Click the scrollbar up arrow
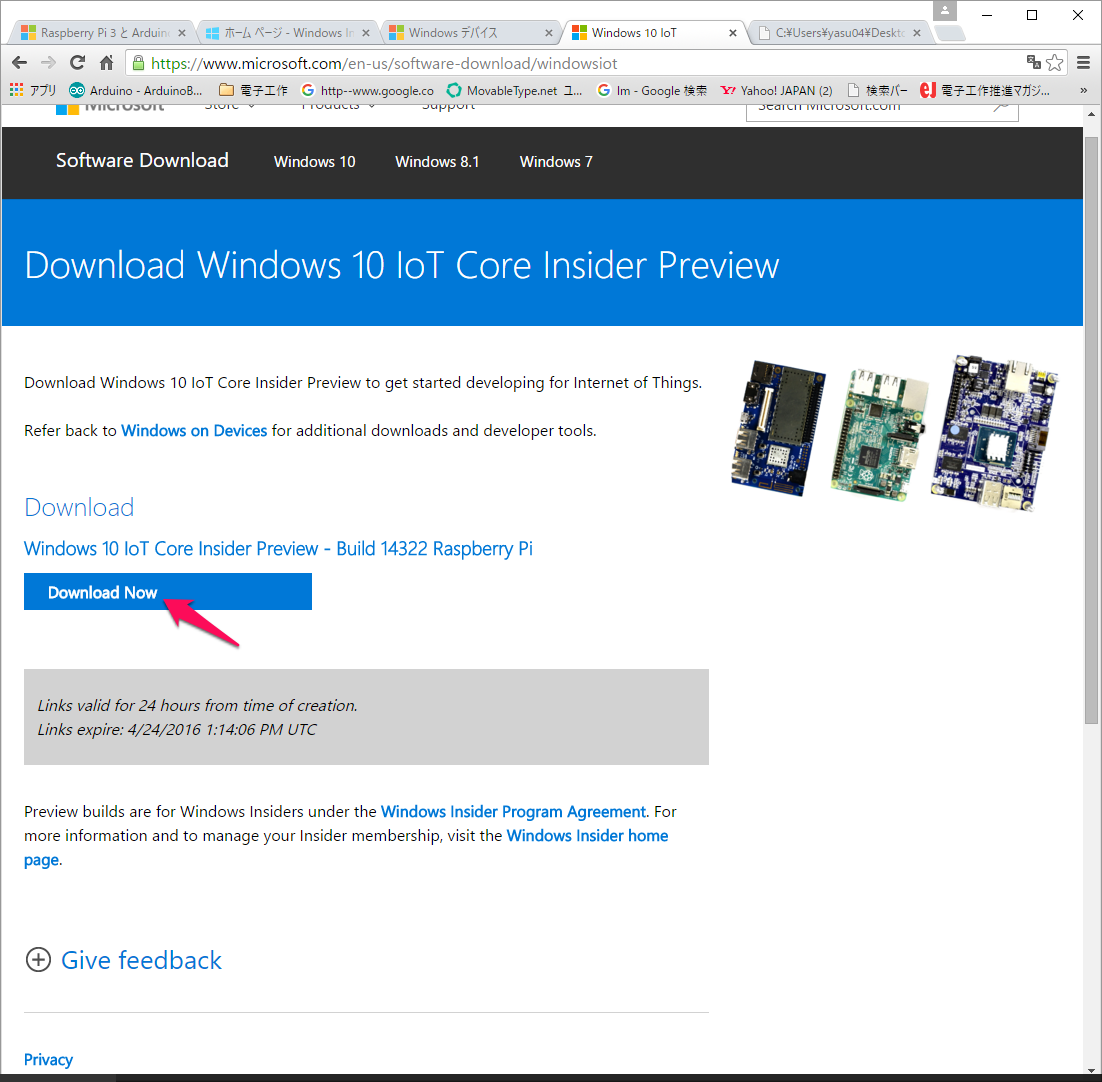The height and width of the screenshot is (1082, 1102). (x=1091, y=114)
